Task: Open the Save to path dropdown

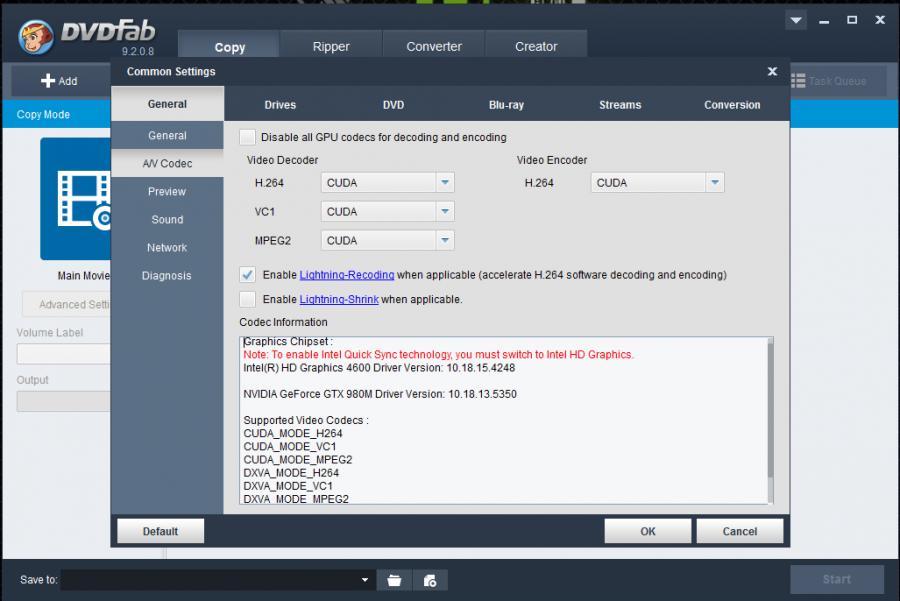Action: 364,580
